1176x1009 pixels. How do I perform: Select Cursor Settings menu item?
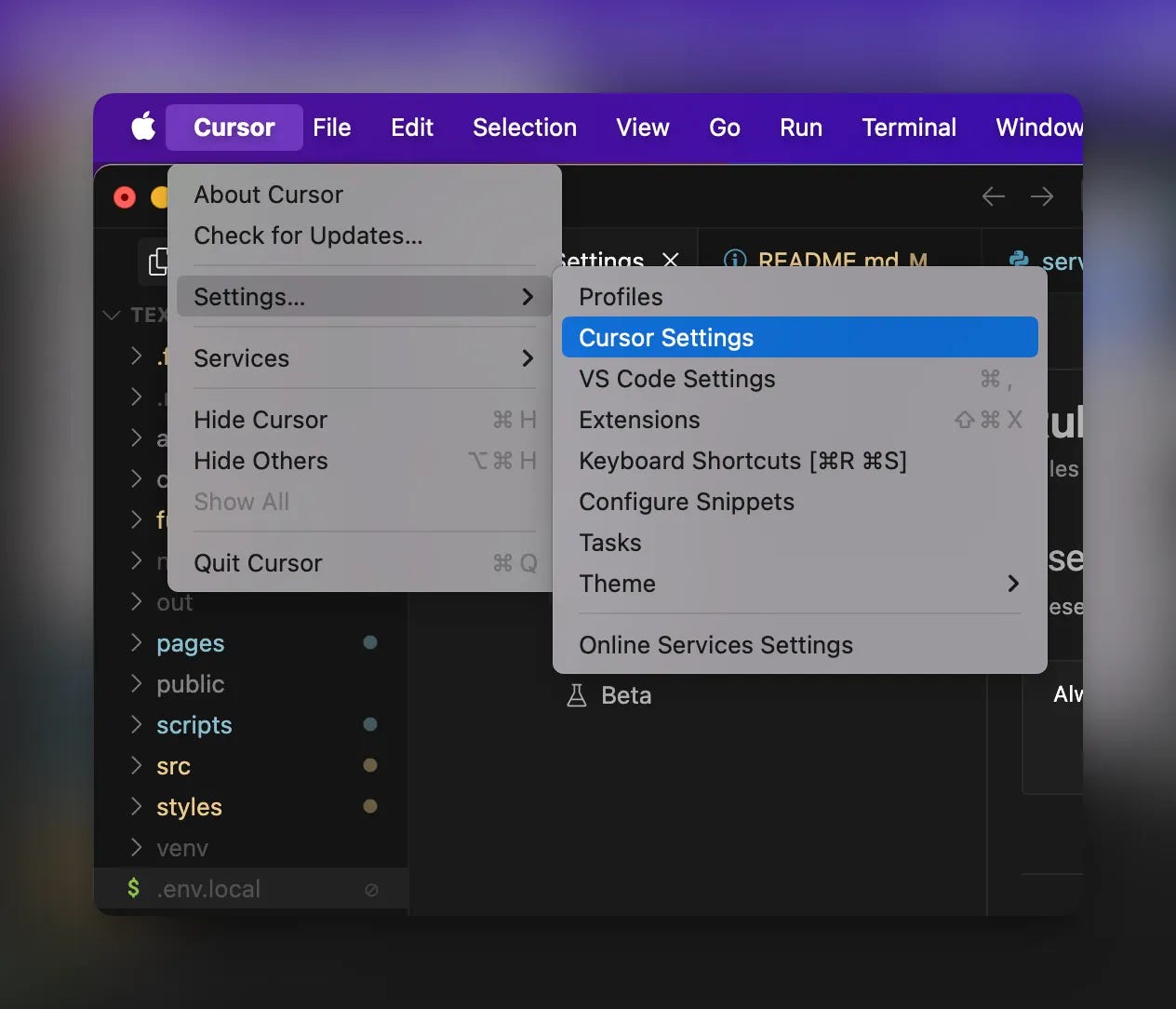(799, 337)
